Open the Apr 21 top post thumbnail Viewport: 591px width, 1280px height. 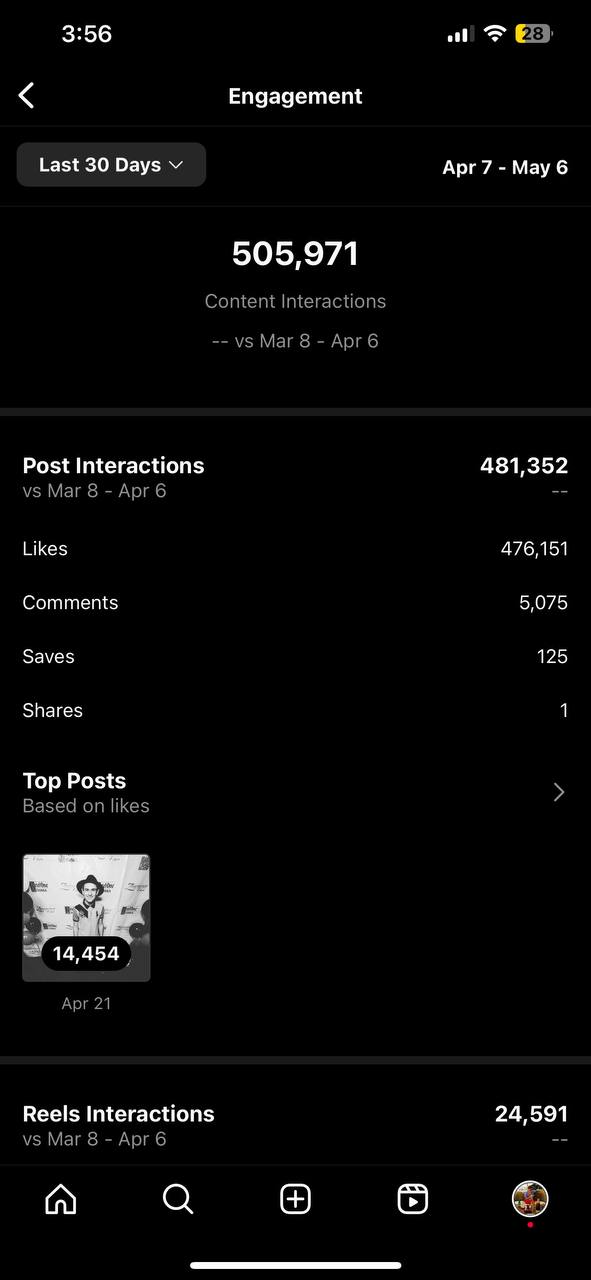tap(86, 918)
